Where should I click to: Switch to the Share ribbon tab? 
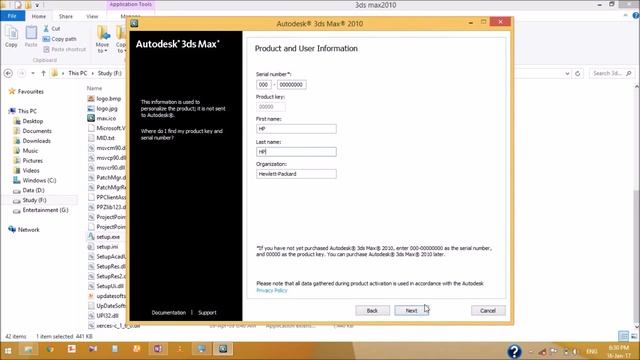(x=65, y=16)
